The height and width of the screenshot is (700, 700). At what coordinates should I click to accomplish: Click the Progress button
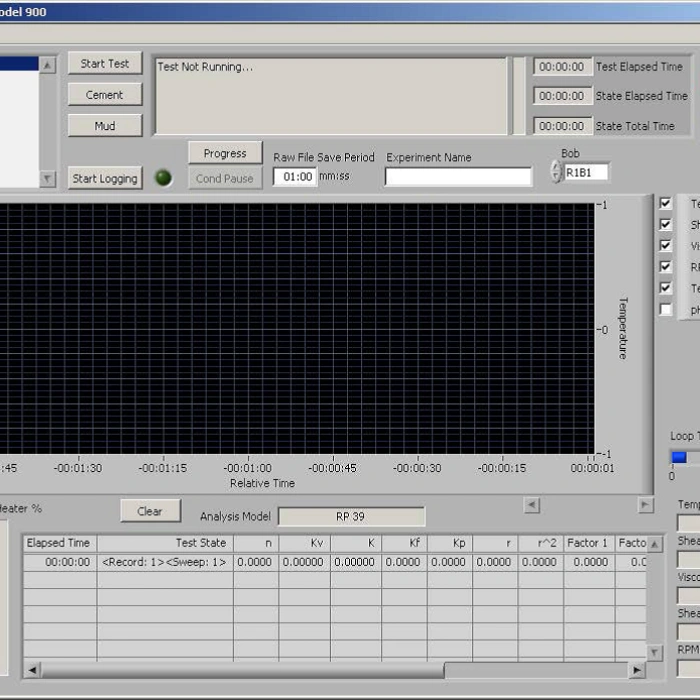(x=225, y=153)
